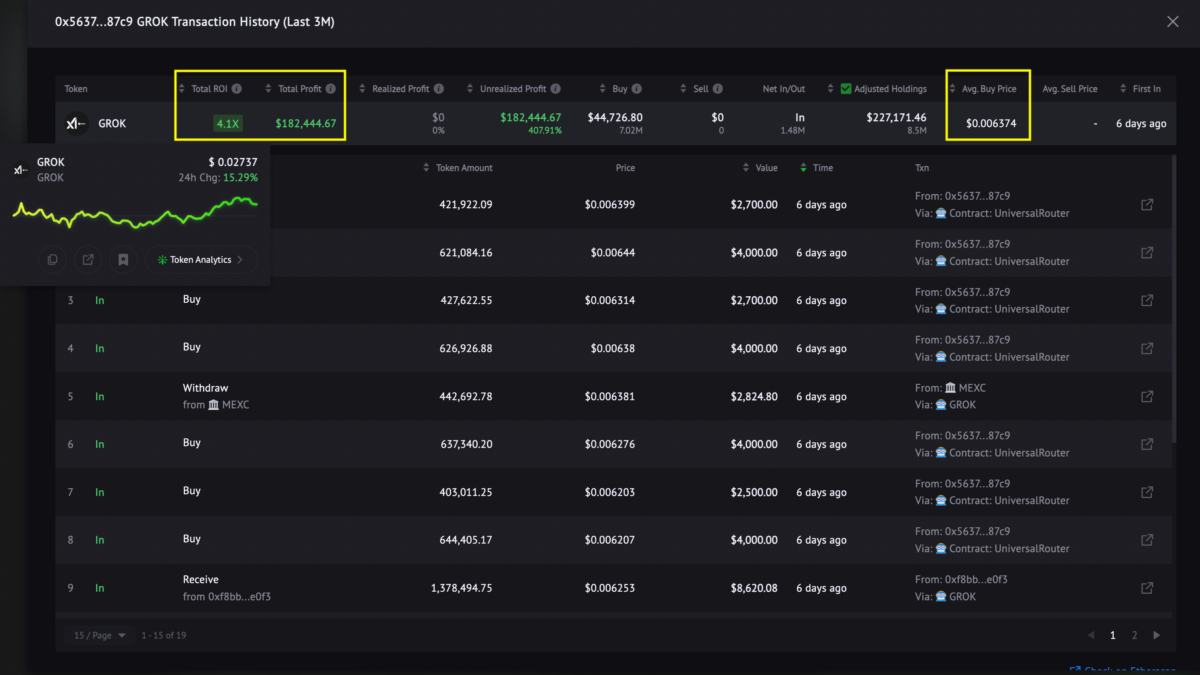This screenshot has height=675, width=1200.
Task: Sort by Realized Profit column
Action: coord(363,89)
